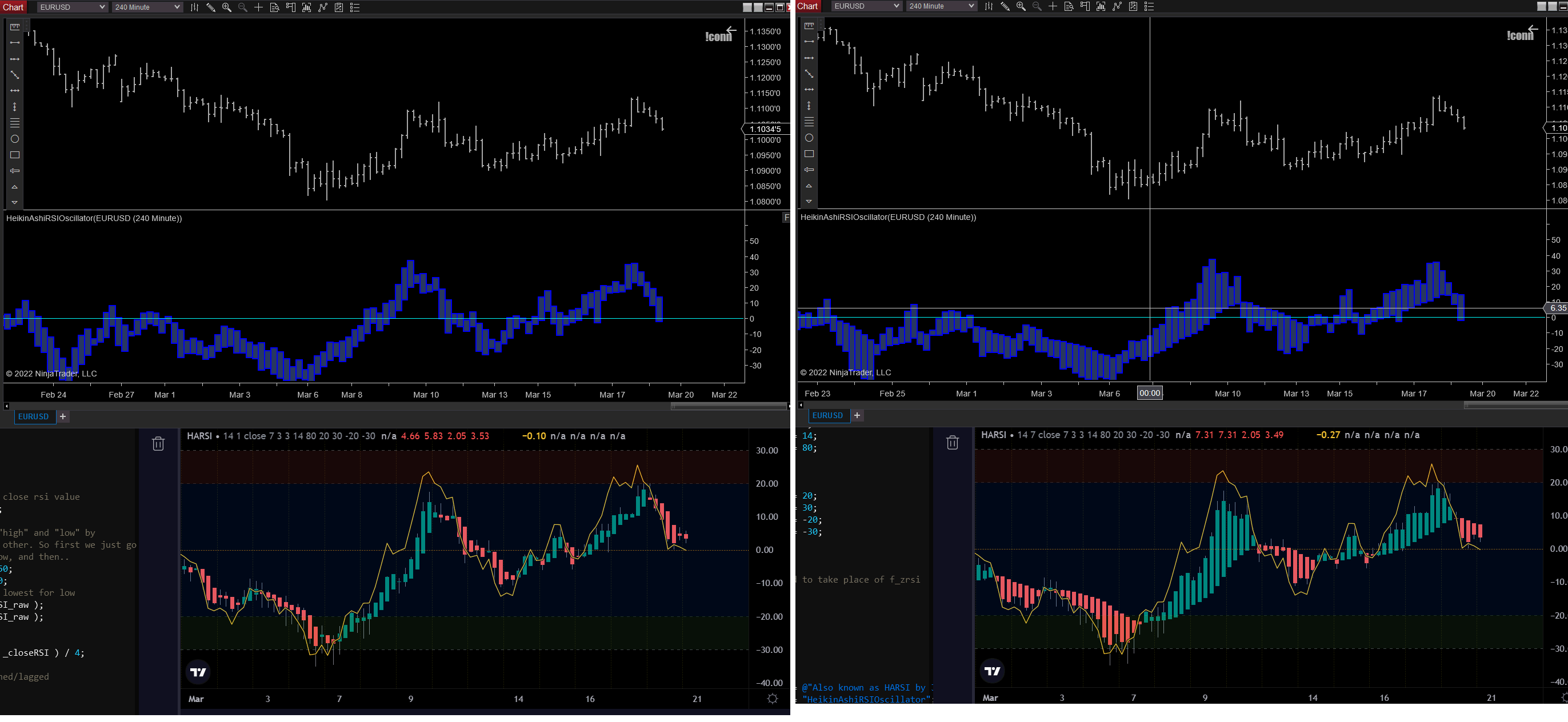The image size is (1568, 722).
Task: Open Data Box in left chart toolbar
Action: [274, 7]
